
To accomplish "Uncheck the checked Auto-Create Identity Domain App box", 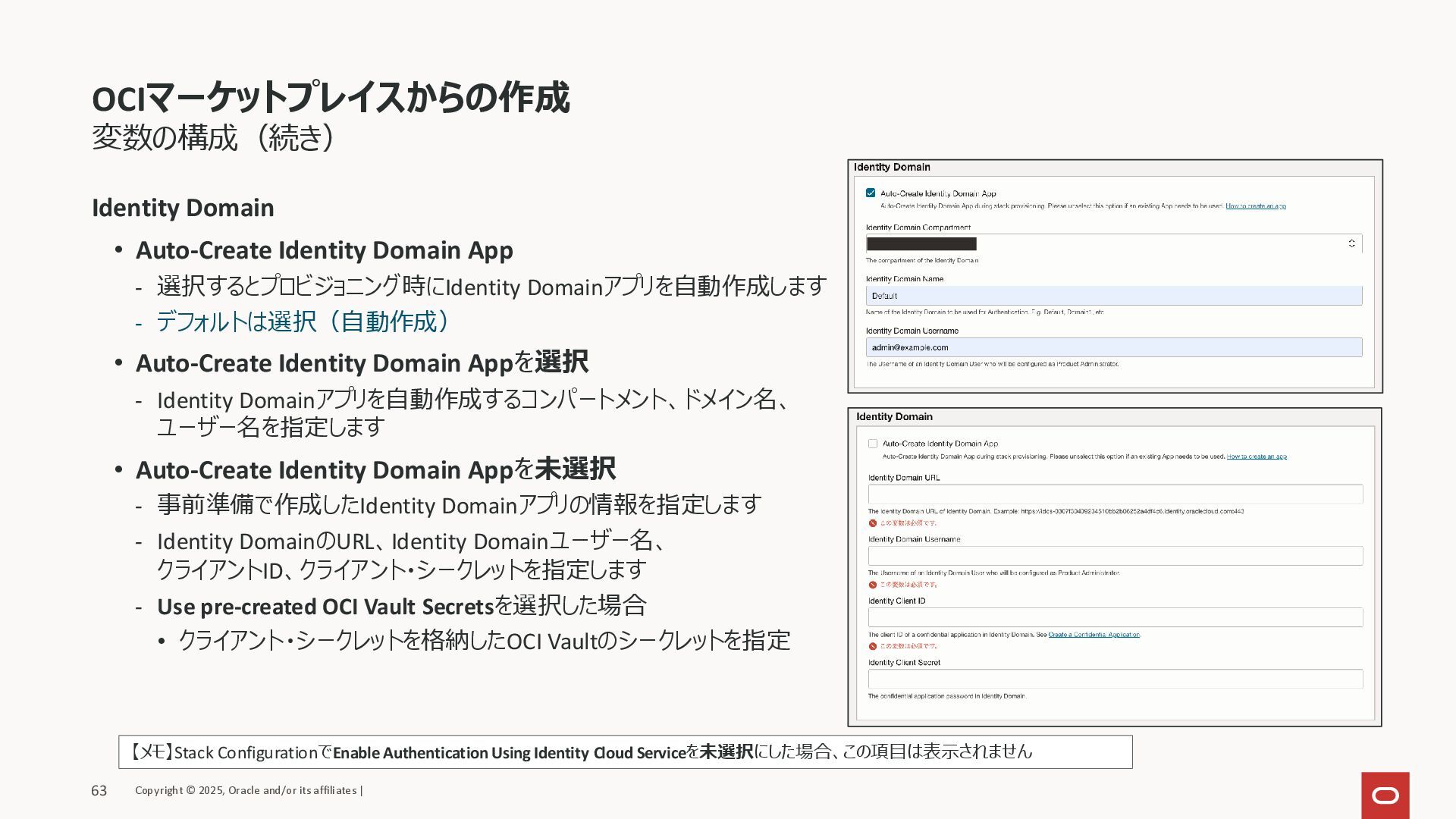I will 871,193.
